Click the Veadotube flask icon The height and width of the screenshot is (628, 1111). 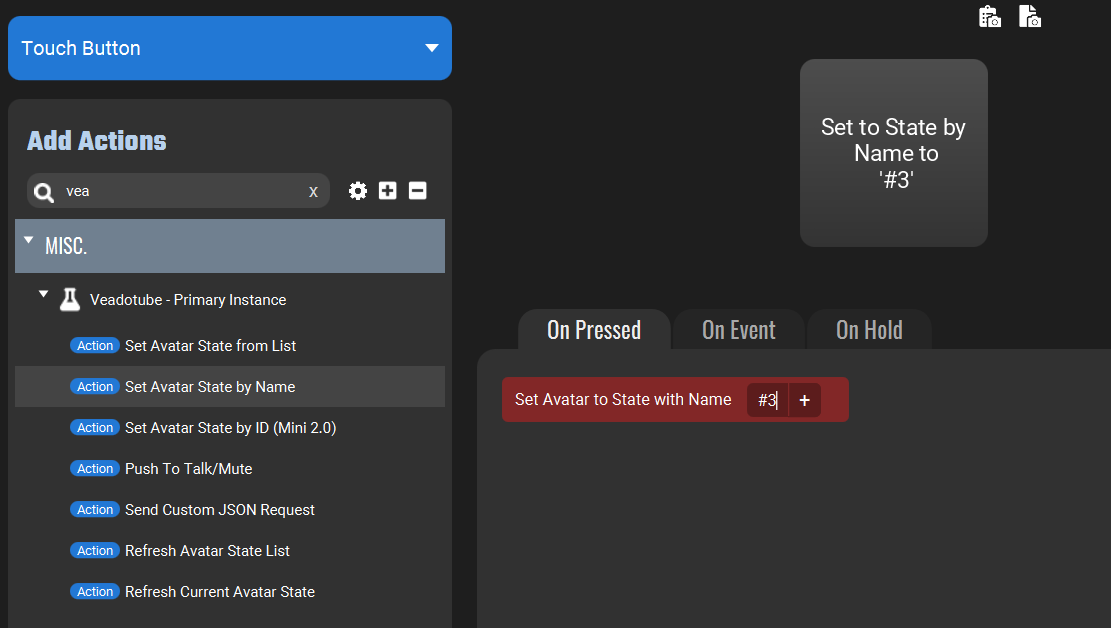69,300
